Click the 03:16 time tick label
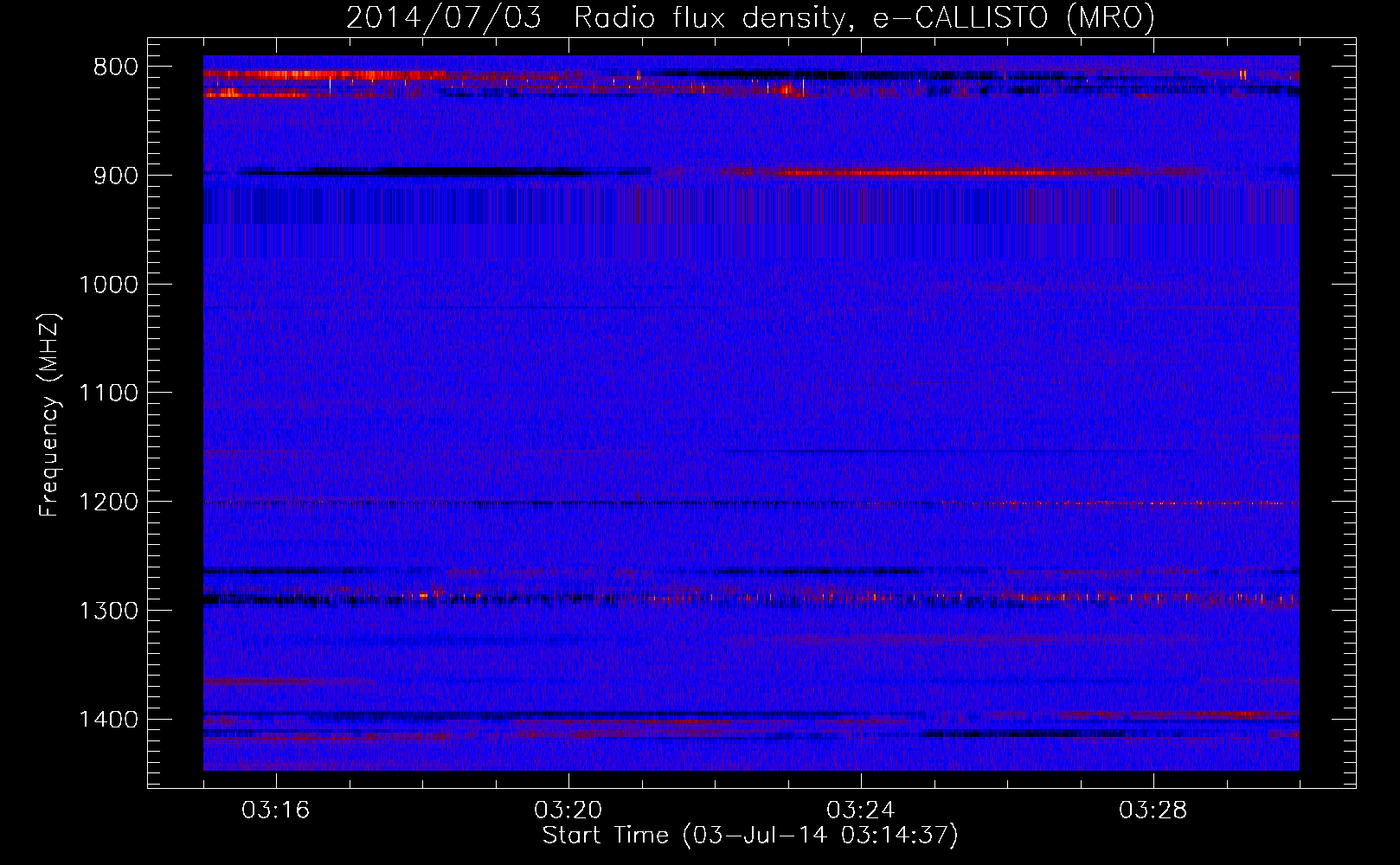 point(276,811)
